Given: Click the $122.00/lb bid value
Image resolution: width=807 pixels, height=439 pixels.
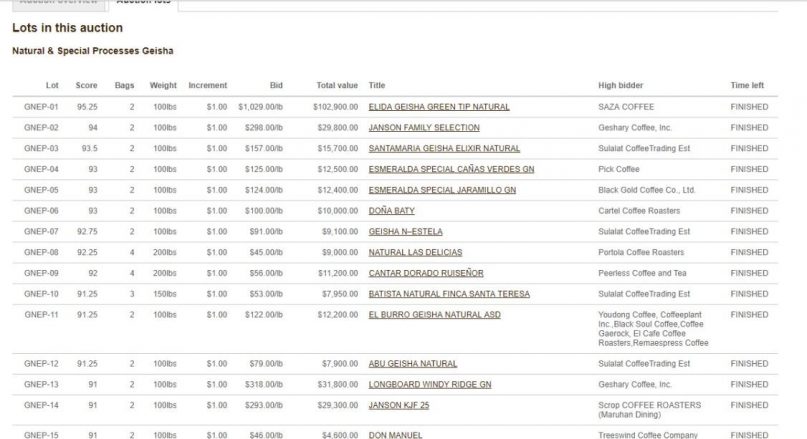Looking at the screenshot, I should (264, 314).
